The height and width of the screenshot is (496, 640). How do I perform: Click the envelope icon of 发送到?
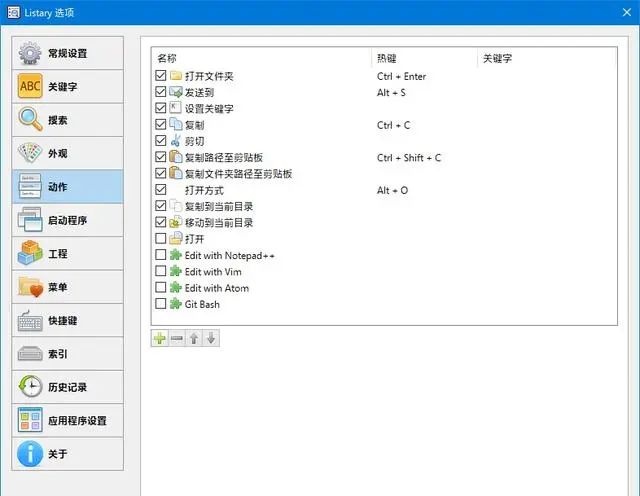coord(176,92)
